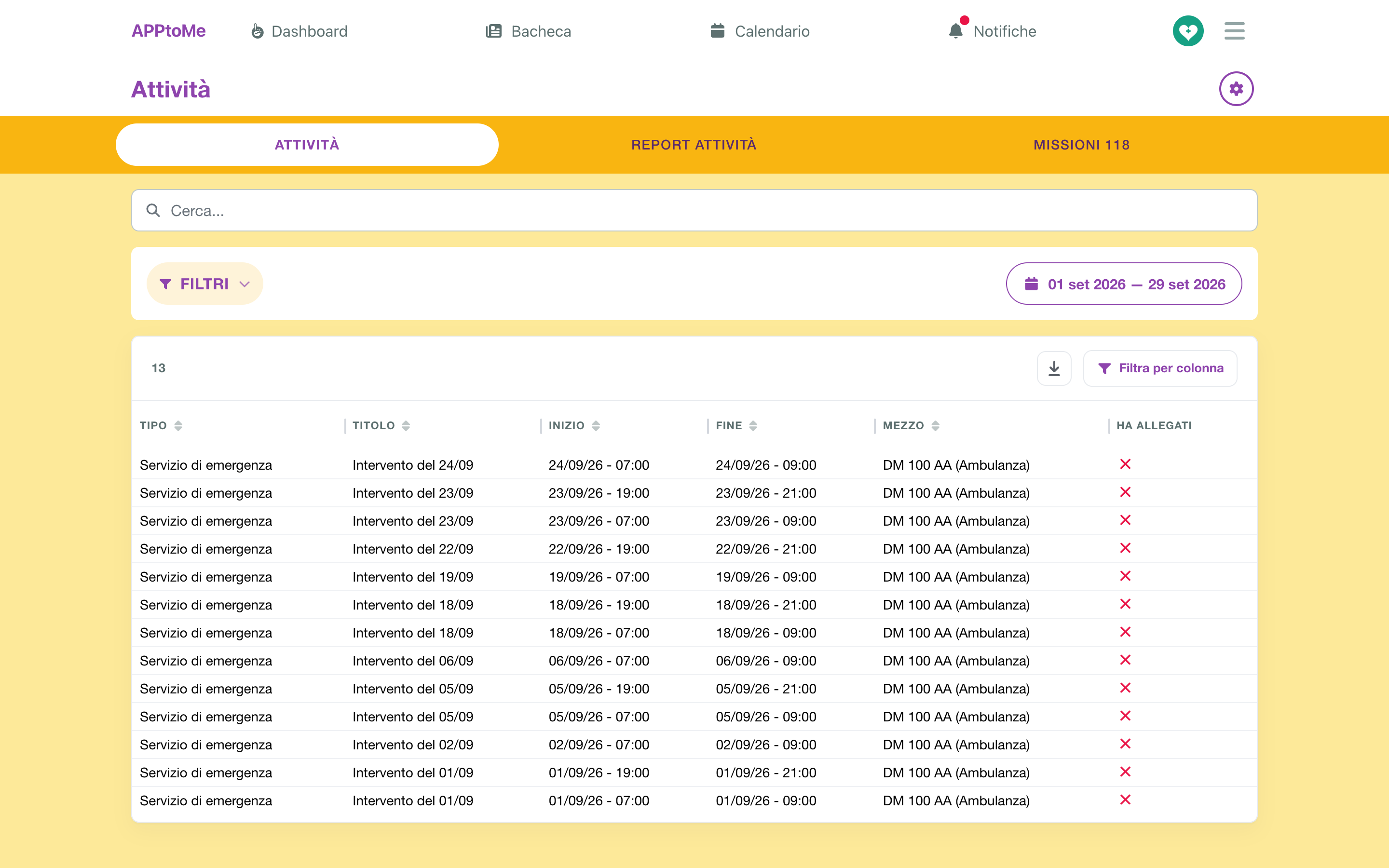Open the settings gear next to Attività
This screenshot has height=868, width=1389.
(x=1236, y=89)
